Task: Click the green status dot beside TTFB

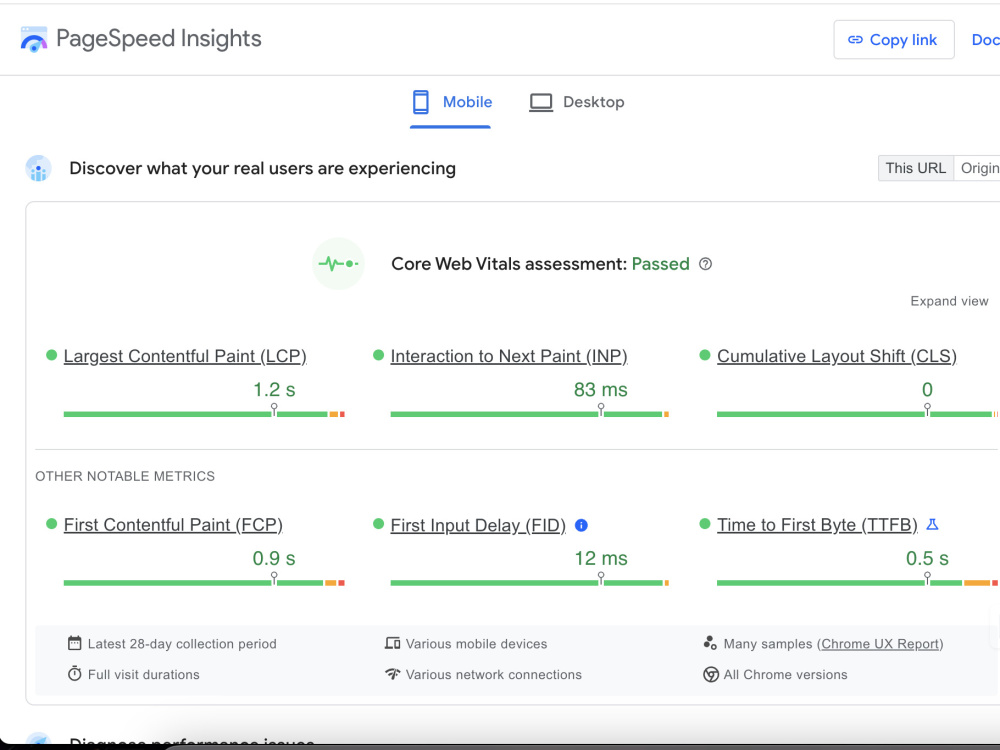Action: [x=705, y=524]
